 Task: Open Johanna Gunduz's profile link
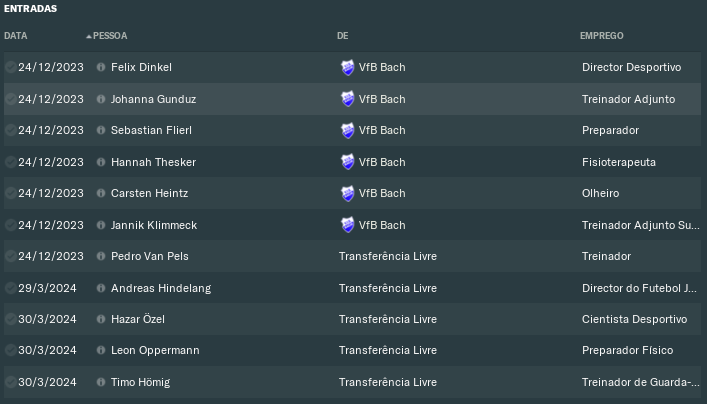[x=153, y=99]
